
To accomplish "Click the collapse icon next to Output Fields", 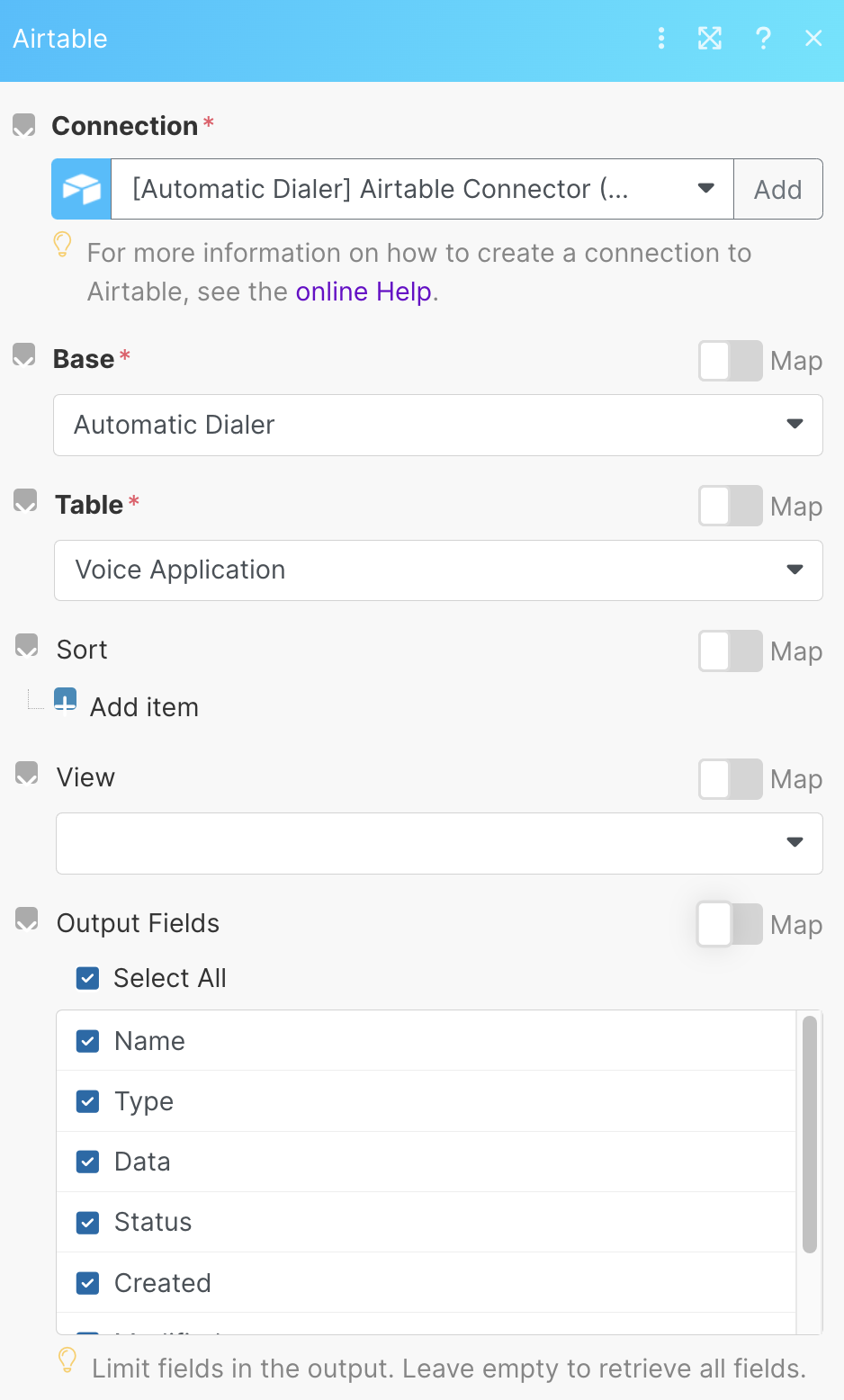I will (27, 919).
